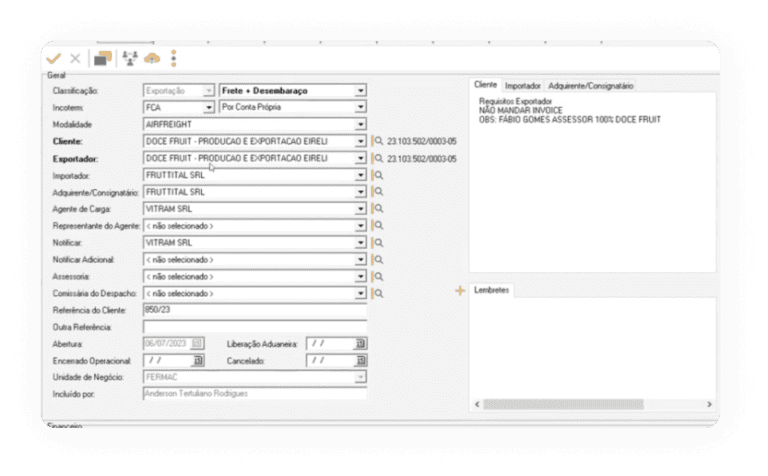Open the Agente de Carga dropdown
Viewport: 768px width, 476px height.
360,209
